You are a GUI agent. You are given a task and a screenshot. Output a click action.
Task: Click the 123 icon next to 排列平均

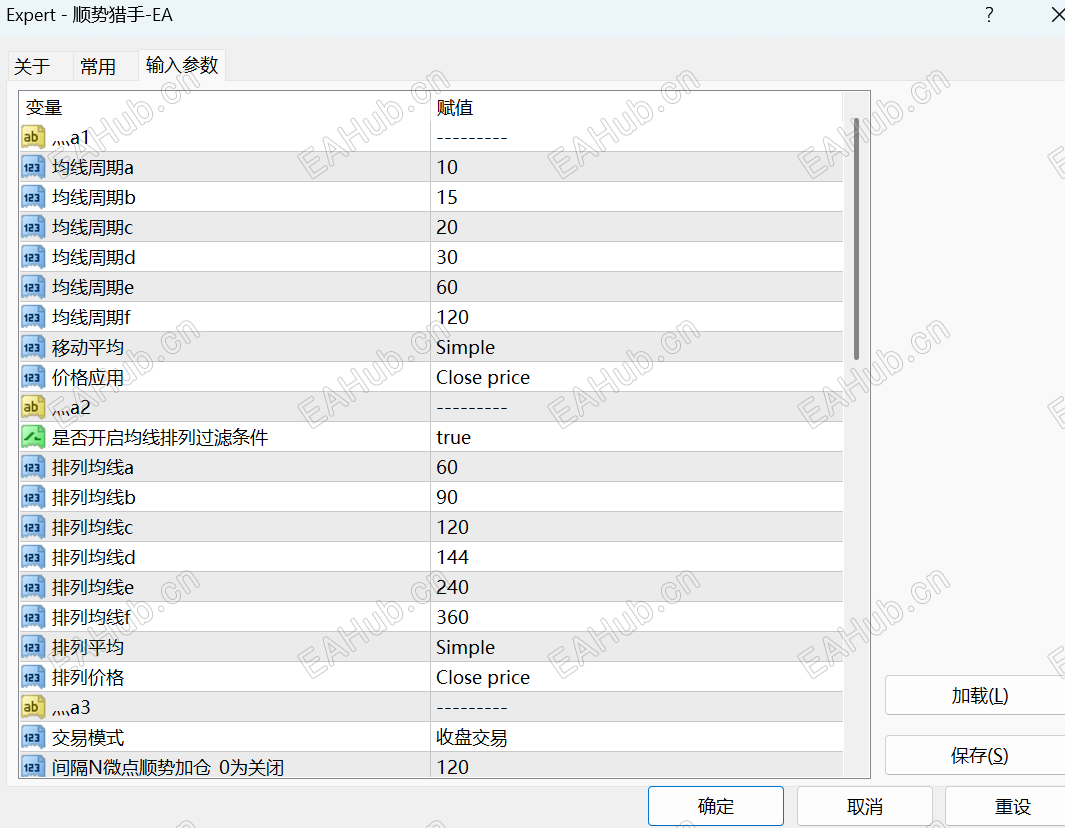pyautogui.click(x=31, y=647)
